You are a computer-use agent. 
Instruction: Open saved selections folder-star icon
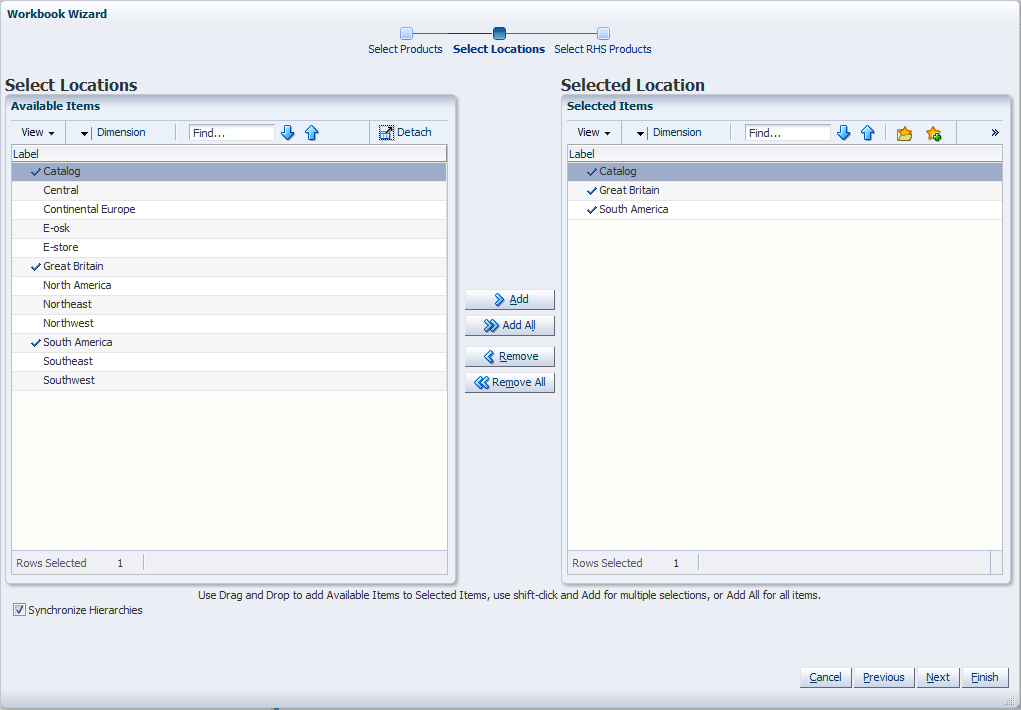point(904,134)
